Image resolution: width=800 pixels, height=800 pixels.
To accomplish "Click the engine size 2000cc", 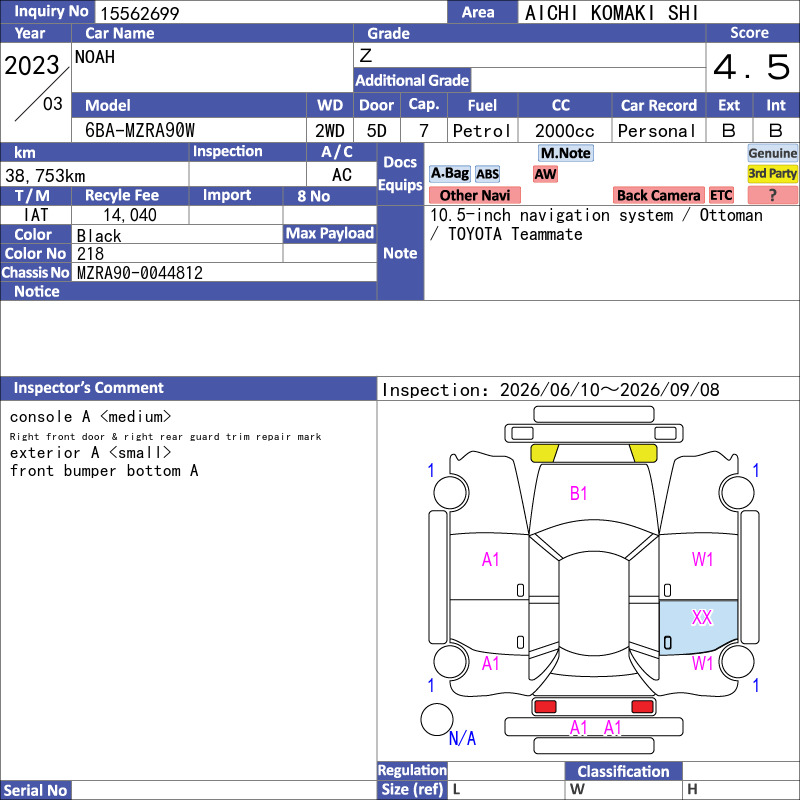I will pyautogui.click(x=565, y=131).
